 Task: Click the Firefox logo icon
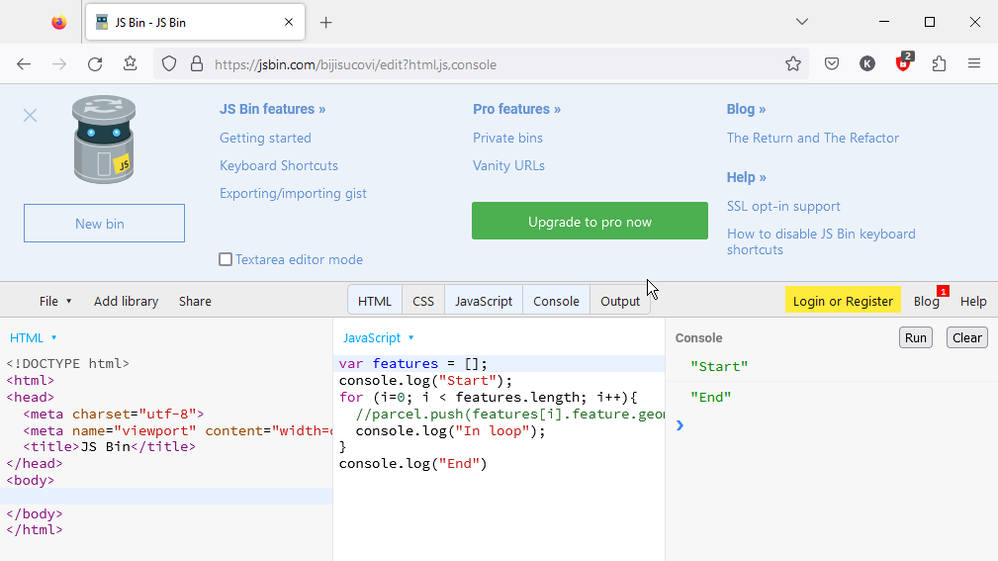coord(59,22)
